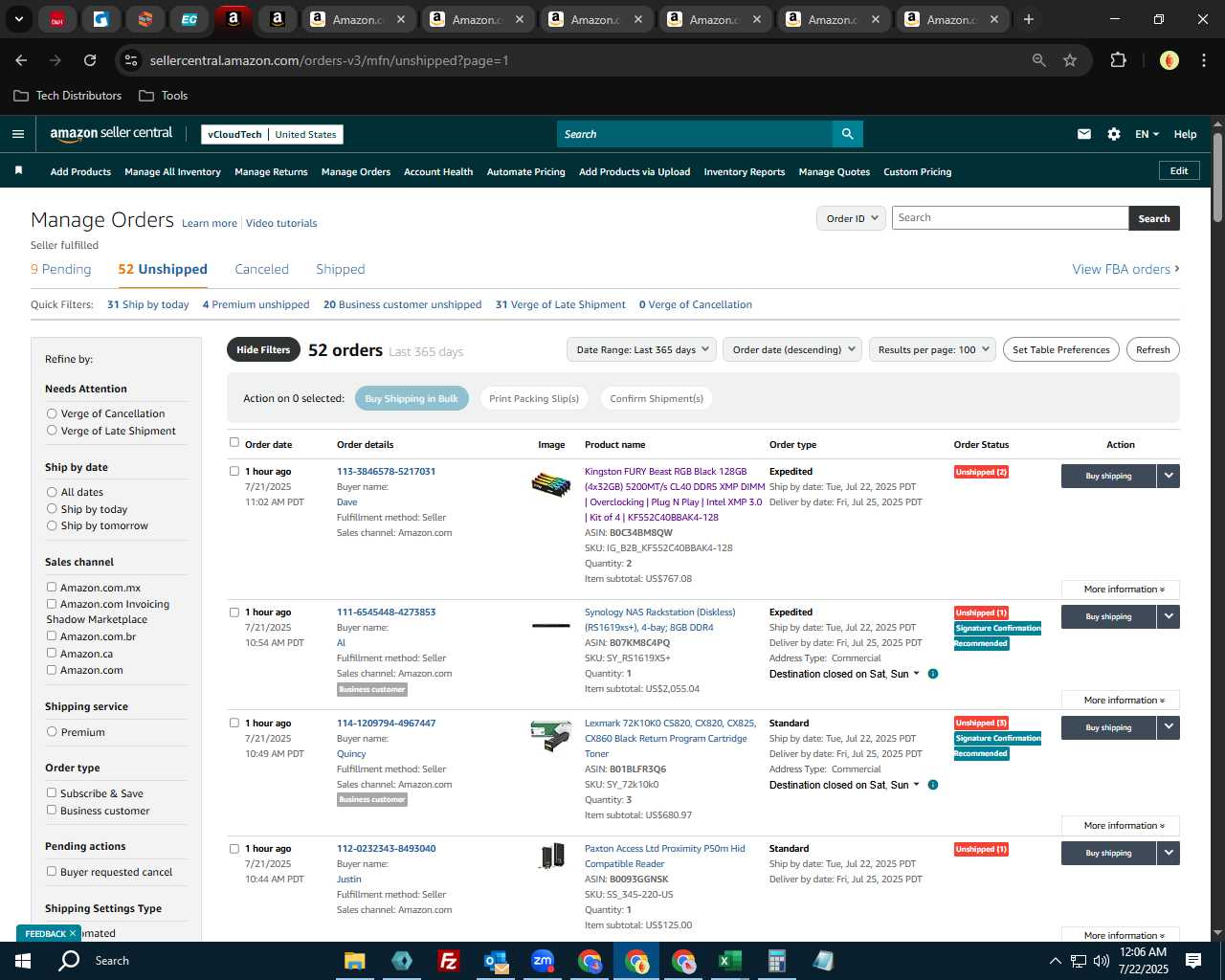
Task: Open a new browser tab
Action: pos(1029,19)
